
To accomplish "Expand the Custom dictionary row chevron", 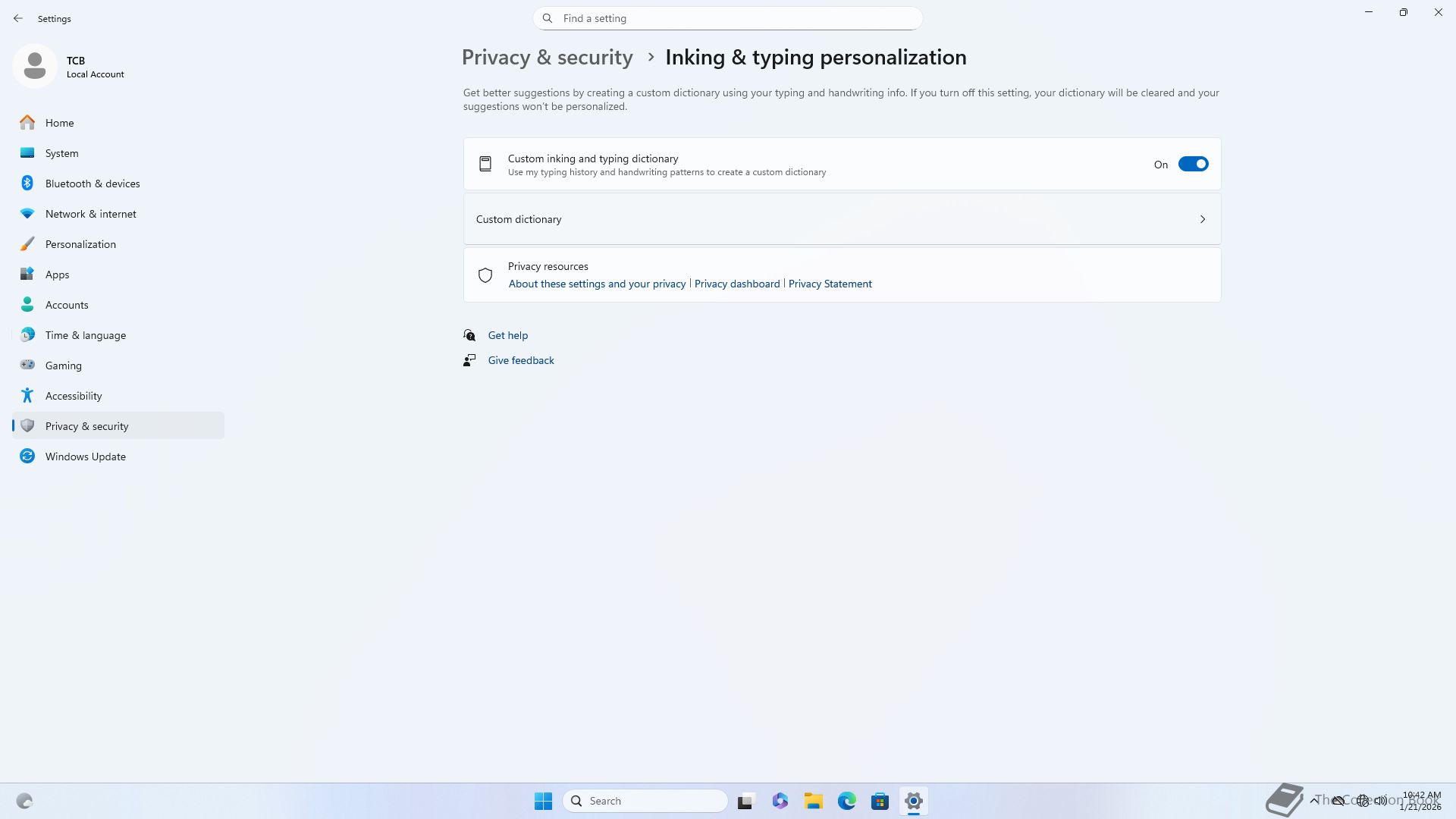I will tap(1202, 219).
